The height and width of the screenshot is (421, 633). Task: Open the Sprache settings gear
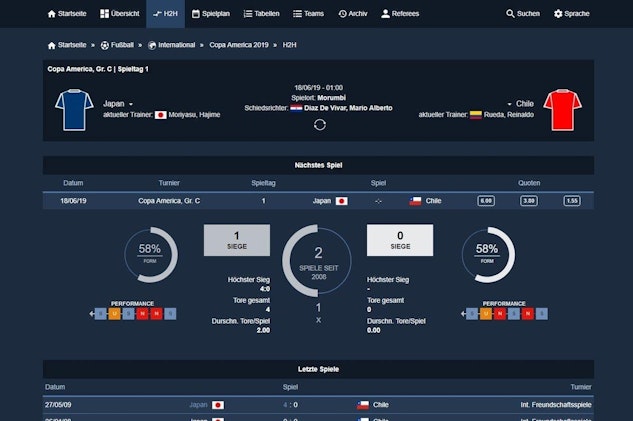[x=558, y=14]
